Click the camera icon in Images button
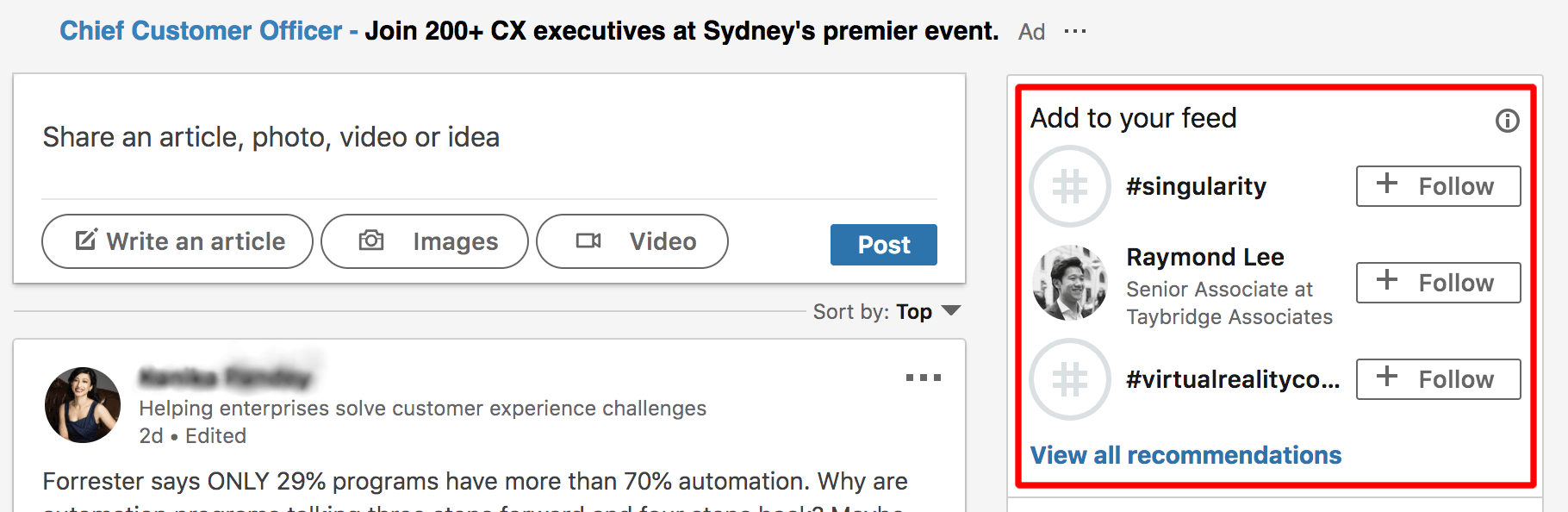Viewport: 1568px width, 512px height. pyautogui.click(x=371, y=240)
